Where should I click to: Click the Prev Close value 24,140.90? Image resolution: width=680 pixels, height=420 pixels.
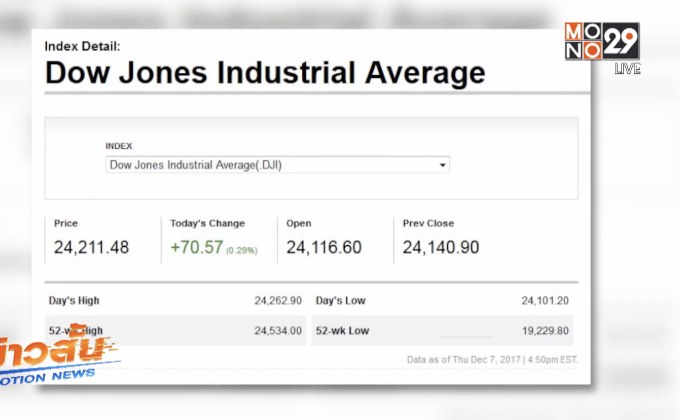point(440,247)
